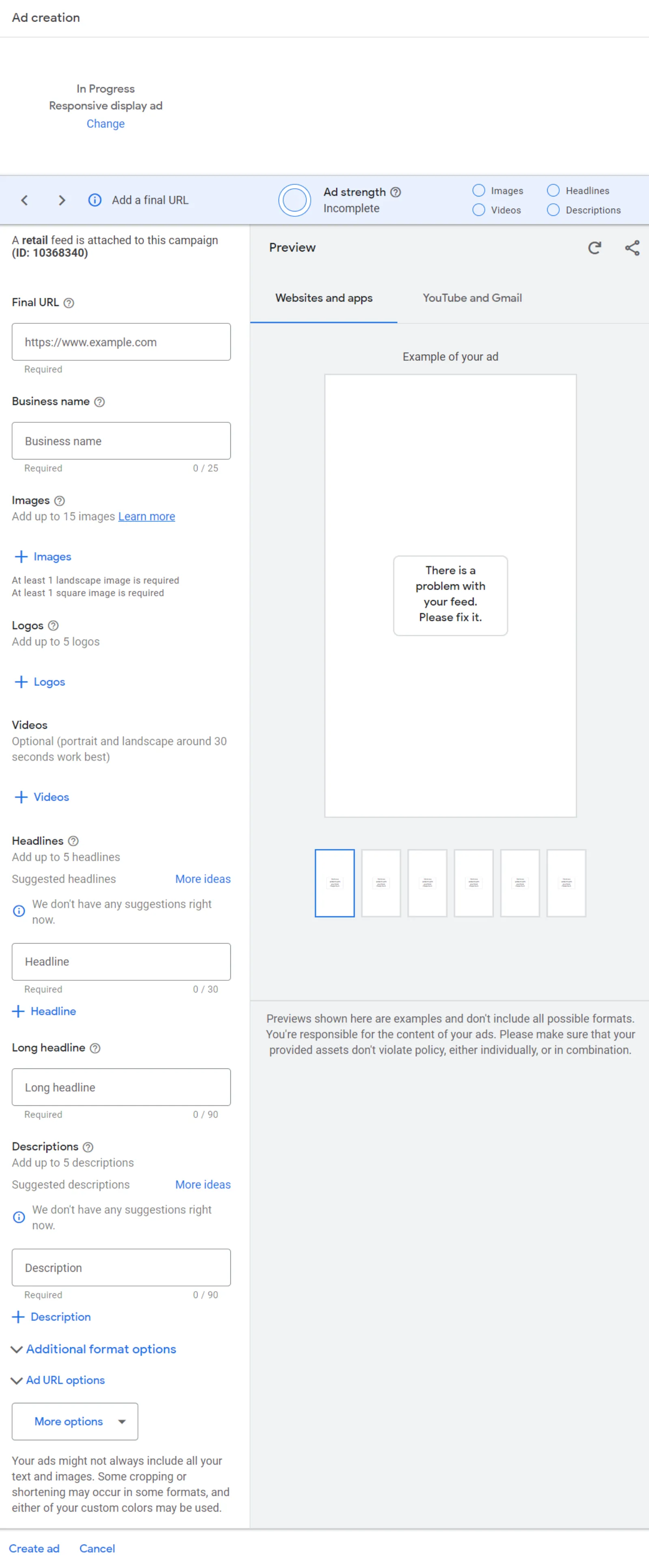Refresh the ad preview
The width and height of the screenshot is (649, 1568).
pos(594,248)
